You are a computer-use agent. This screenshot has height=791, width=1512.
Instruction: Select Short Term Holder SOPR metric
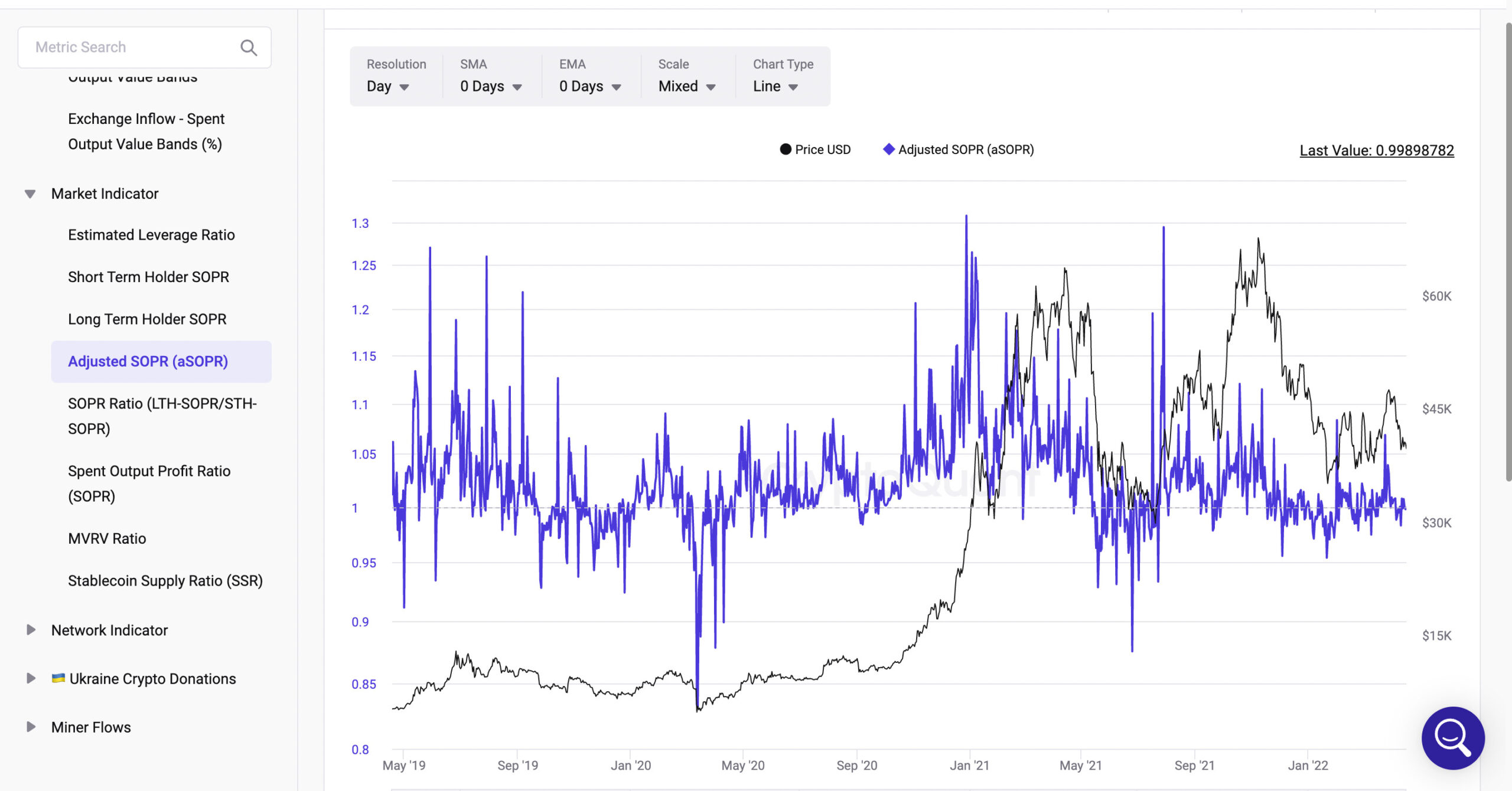[x=148, y=277]
